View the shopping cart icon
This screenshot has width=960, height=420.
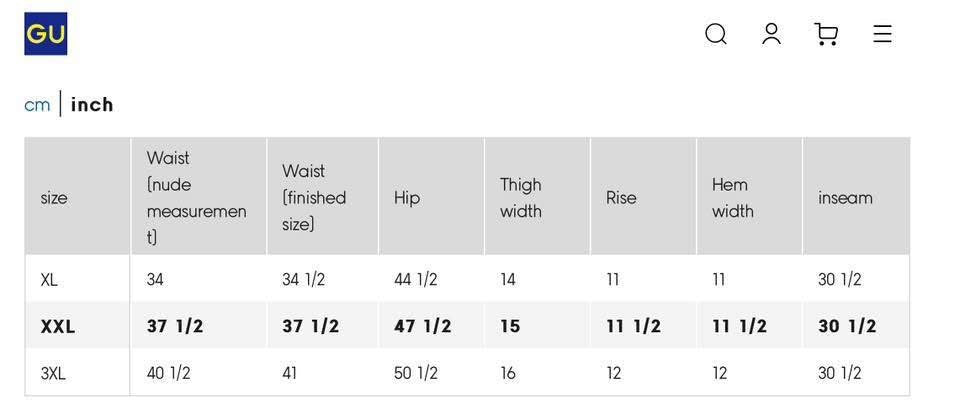point(826,34)
